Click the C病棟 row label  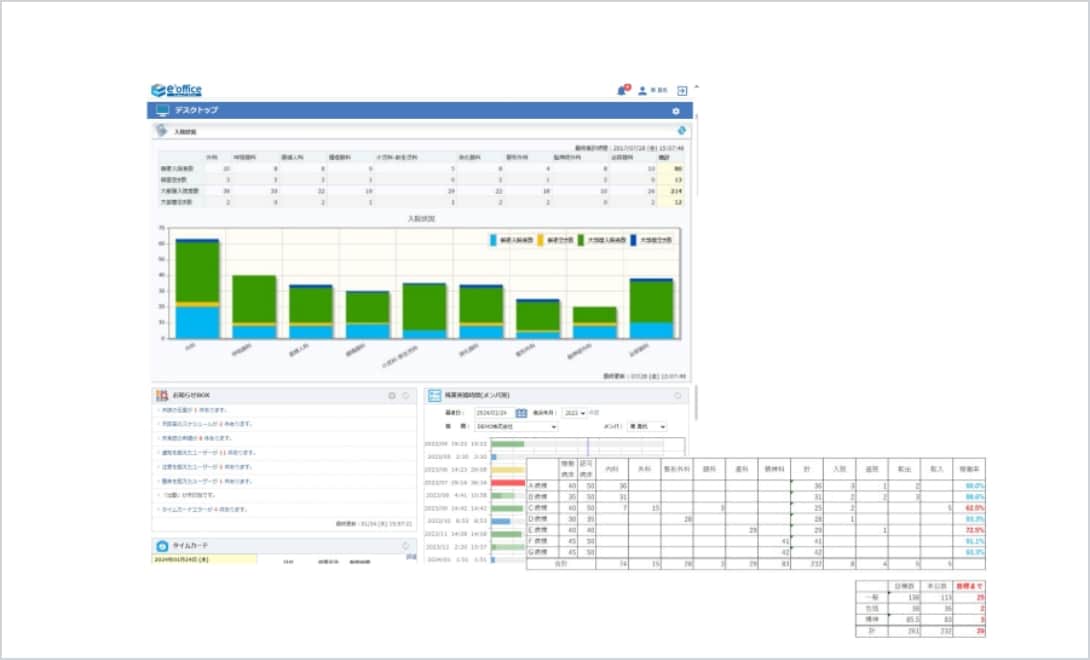538,508
